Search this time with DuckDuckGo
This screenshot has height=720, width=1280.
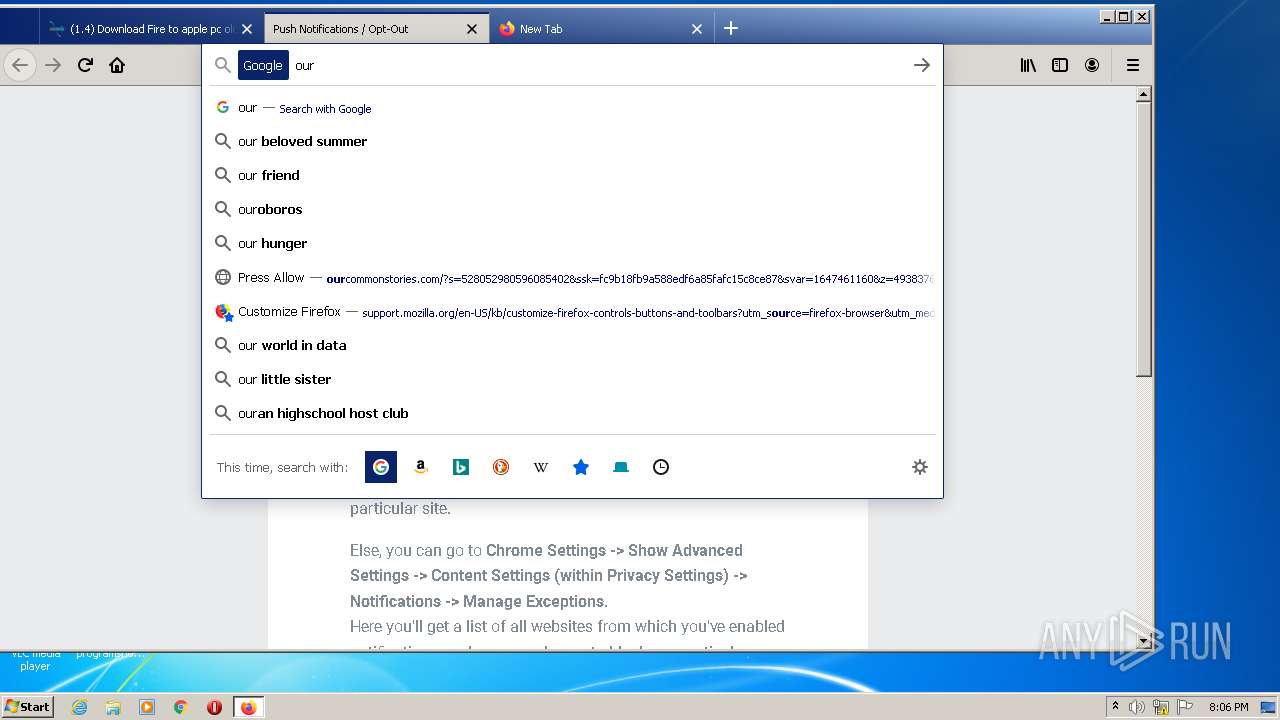click(x=501, y=467)
